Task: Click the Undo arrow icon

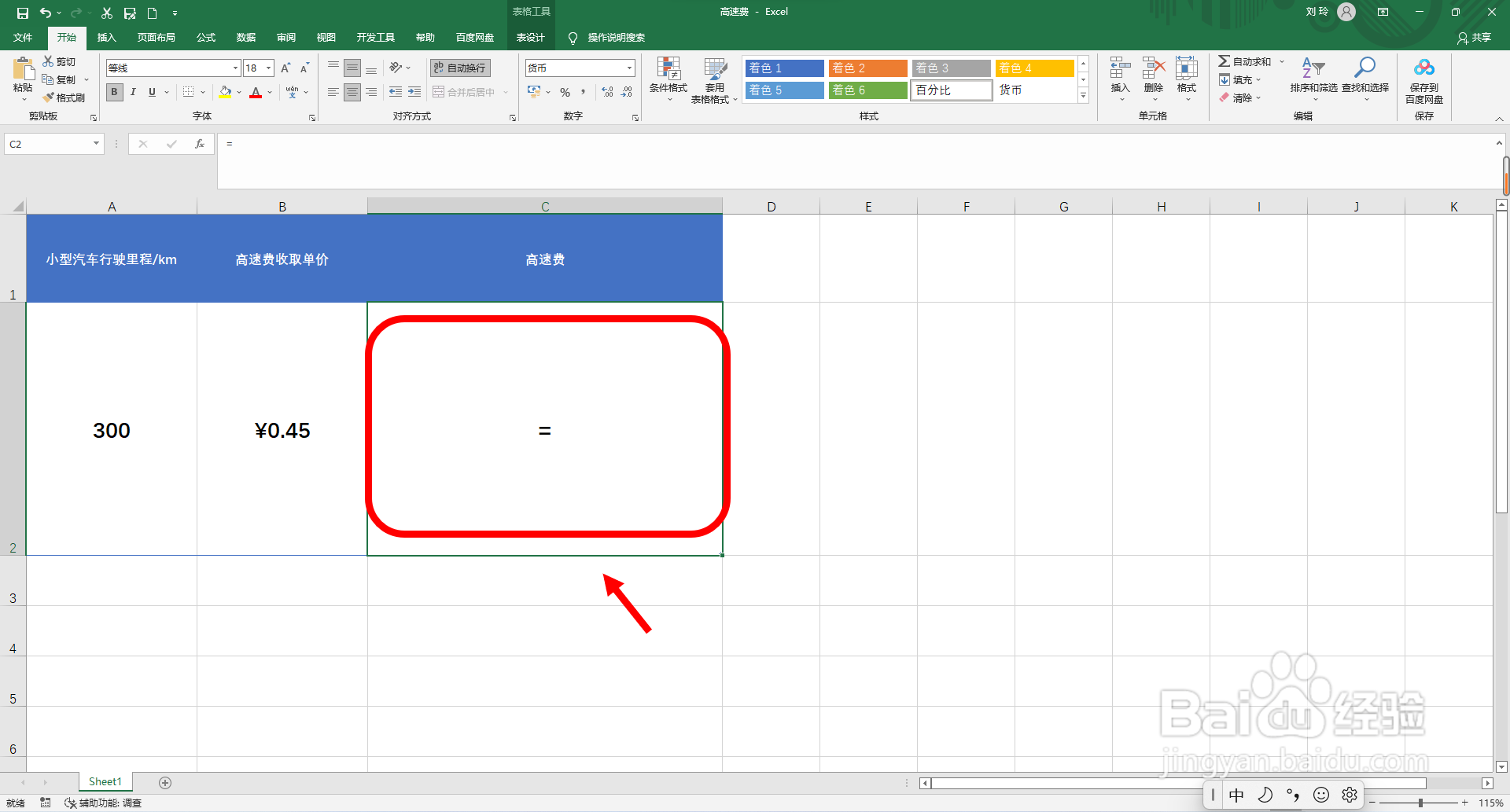Action: (46, 13)
